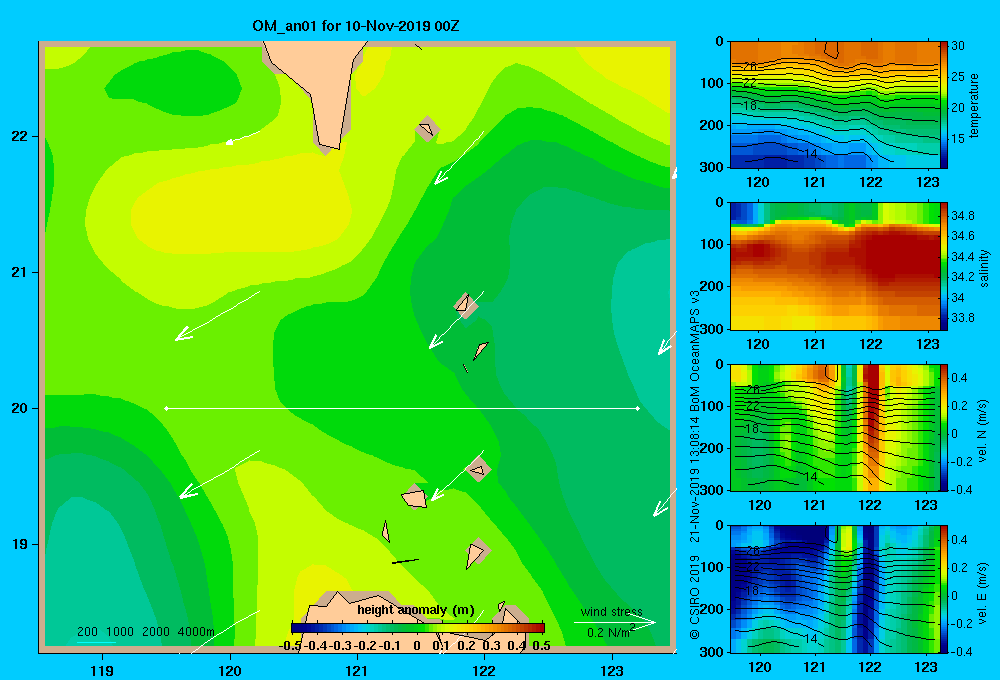Screen dimensions: 1000x680
Task: Click longitude 120 under the temperature plot
Action: 758,182
